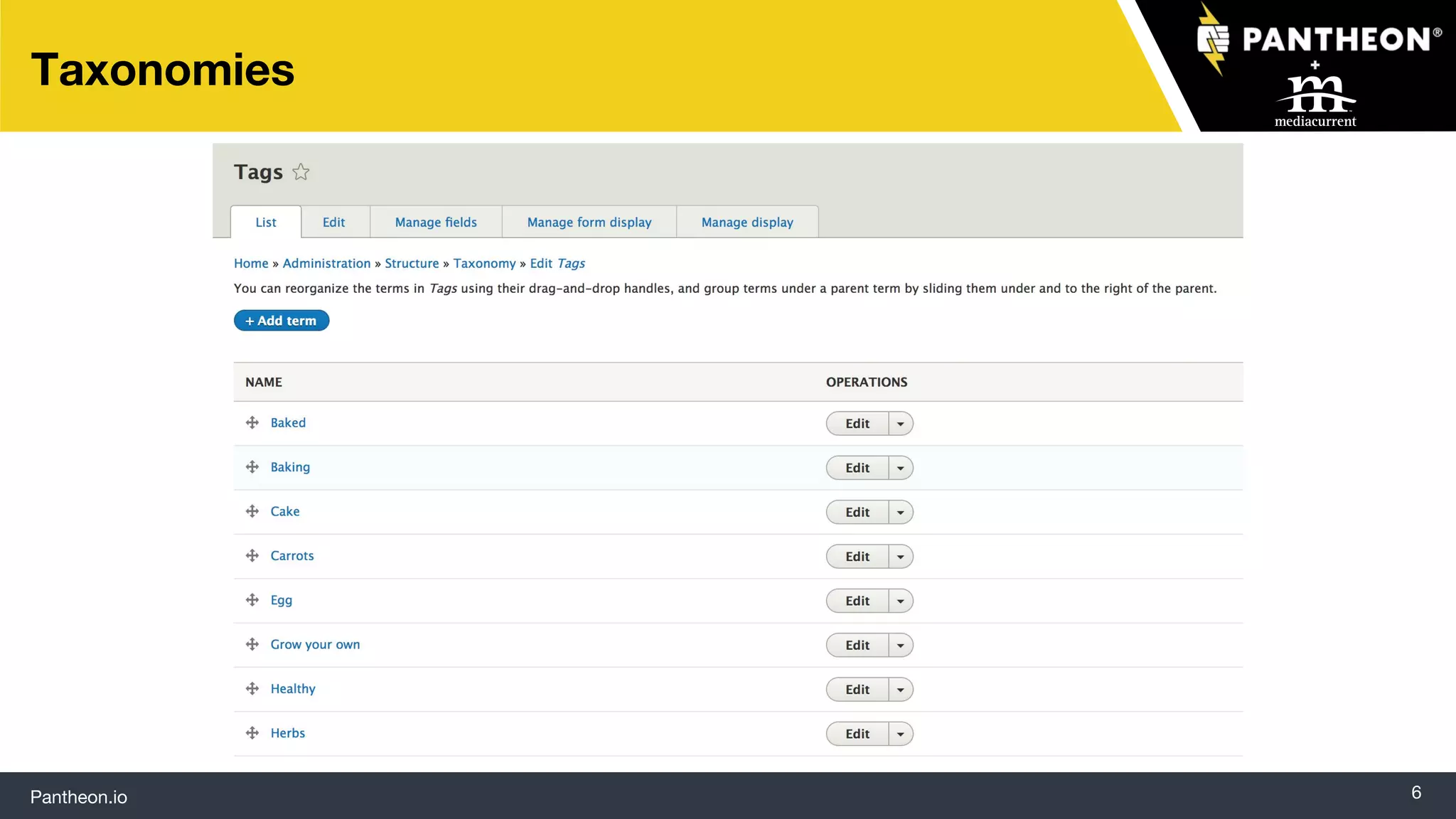This screenshot has height=819, width=1456.
Task: Click the OPERATIONS column header
Action: 867,382
